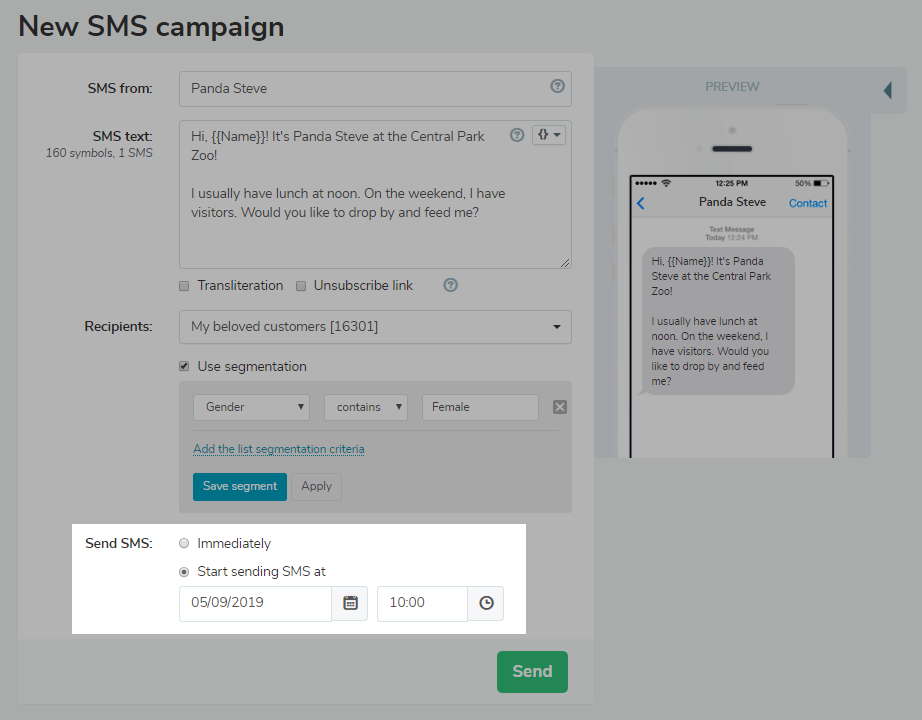Open the time picker clock icon
Viewport: 922px width, 720px height.
tap(486, 603)
